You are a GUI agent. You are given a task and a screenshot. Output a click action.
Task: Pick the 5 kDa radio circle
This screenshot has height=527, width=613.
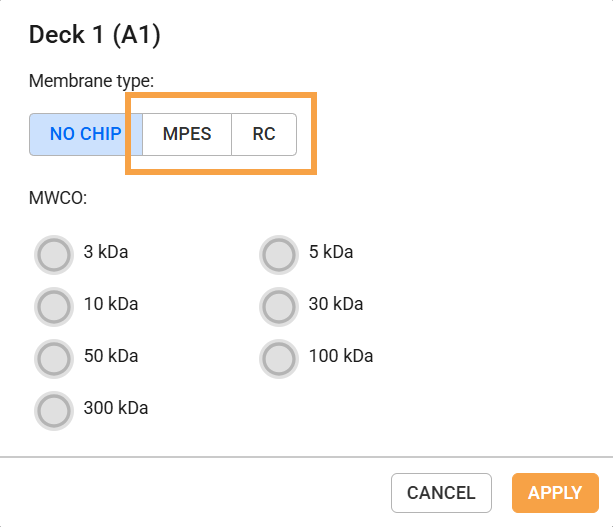click(279, 255)
